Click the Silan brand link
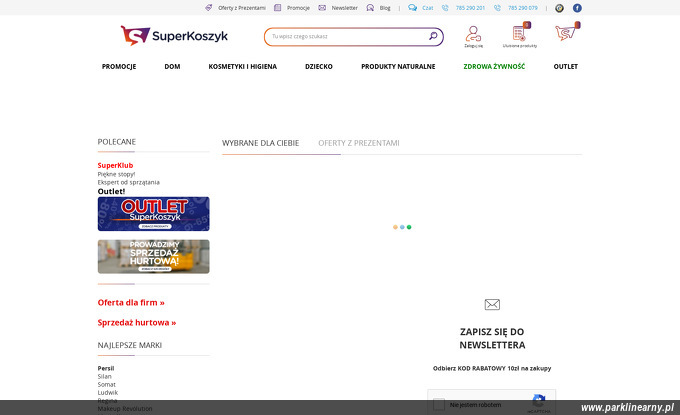680x415 pixels. [105, 376]
